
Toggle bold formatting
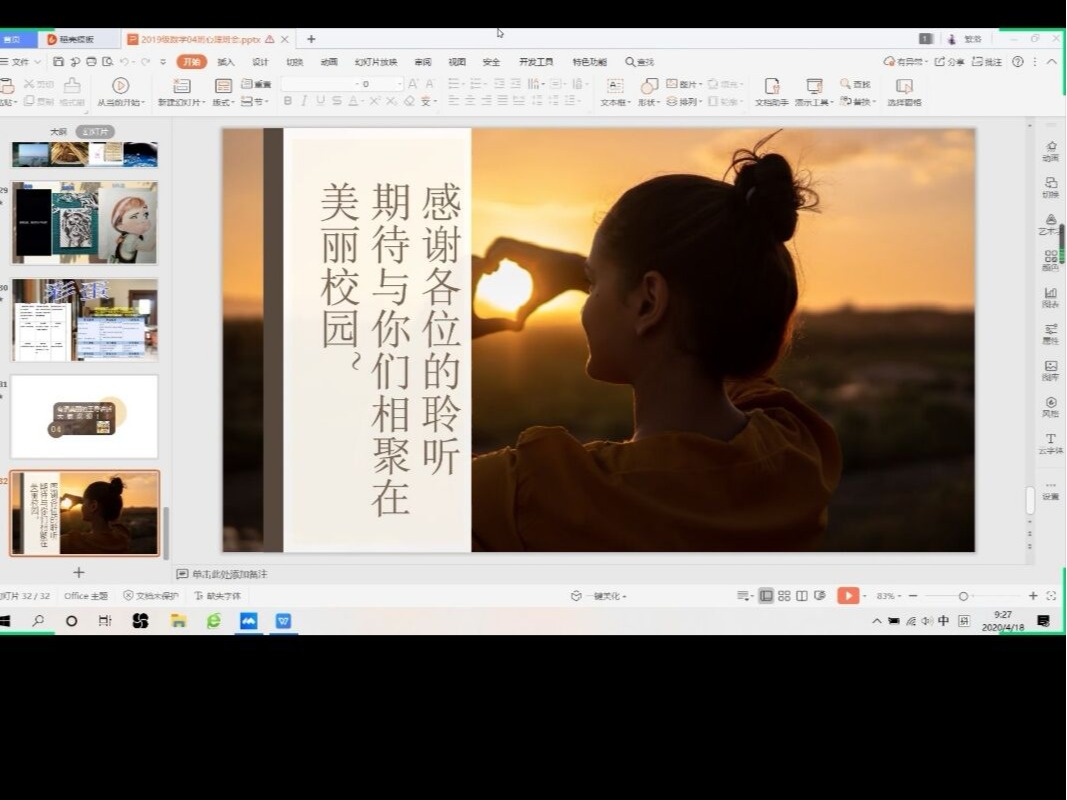click(288, 101)
